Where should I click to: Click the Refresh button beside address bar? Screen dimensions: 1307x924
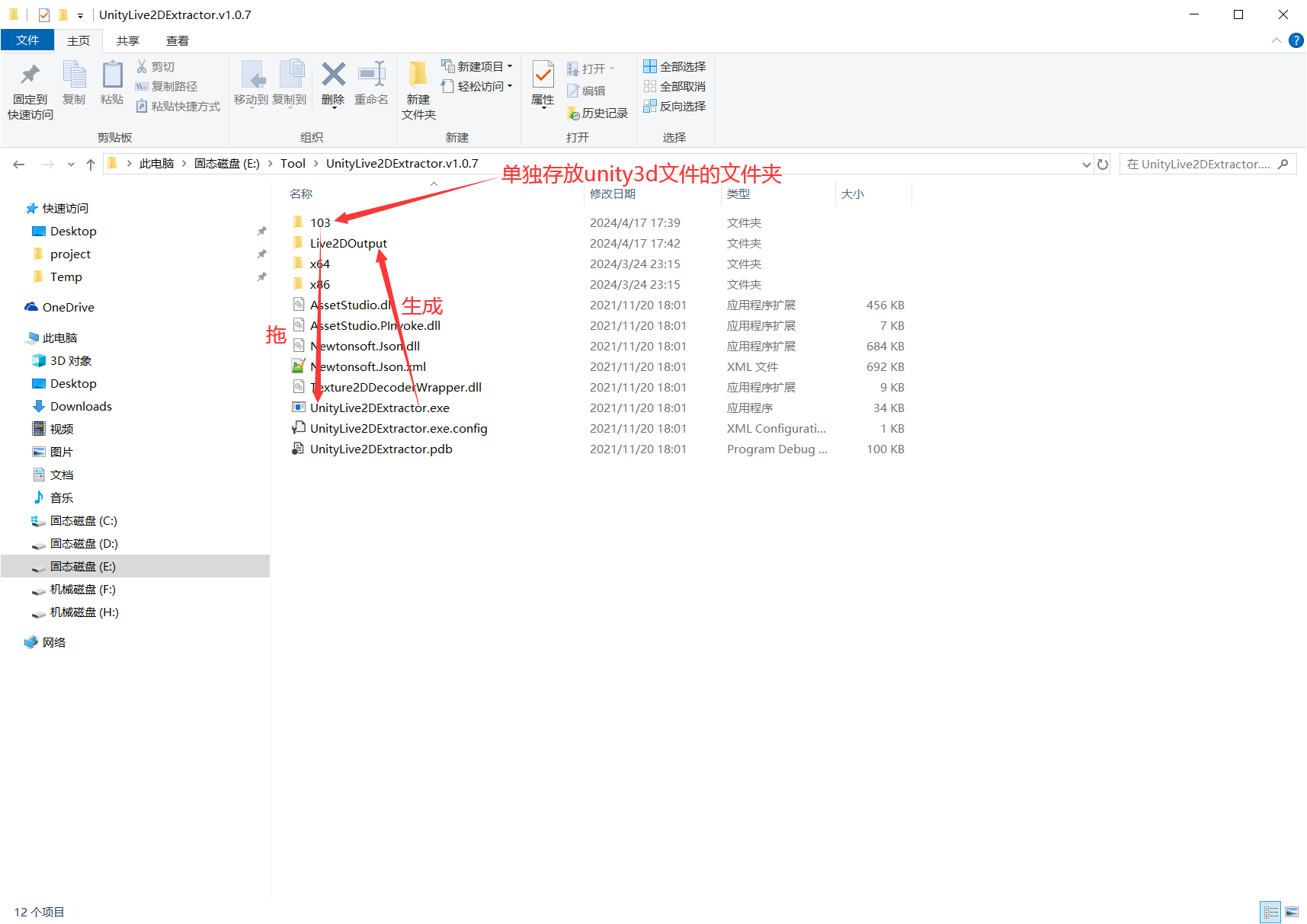(1103, 164)
